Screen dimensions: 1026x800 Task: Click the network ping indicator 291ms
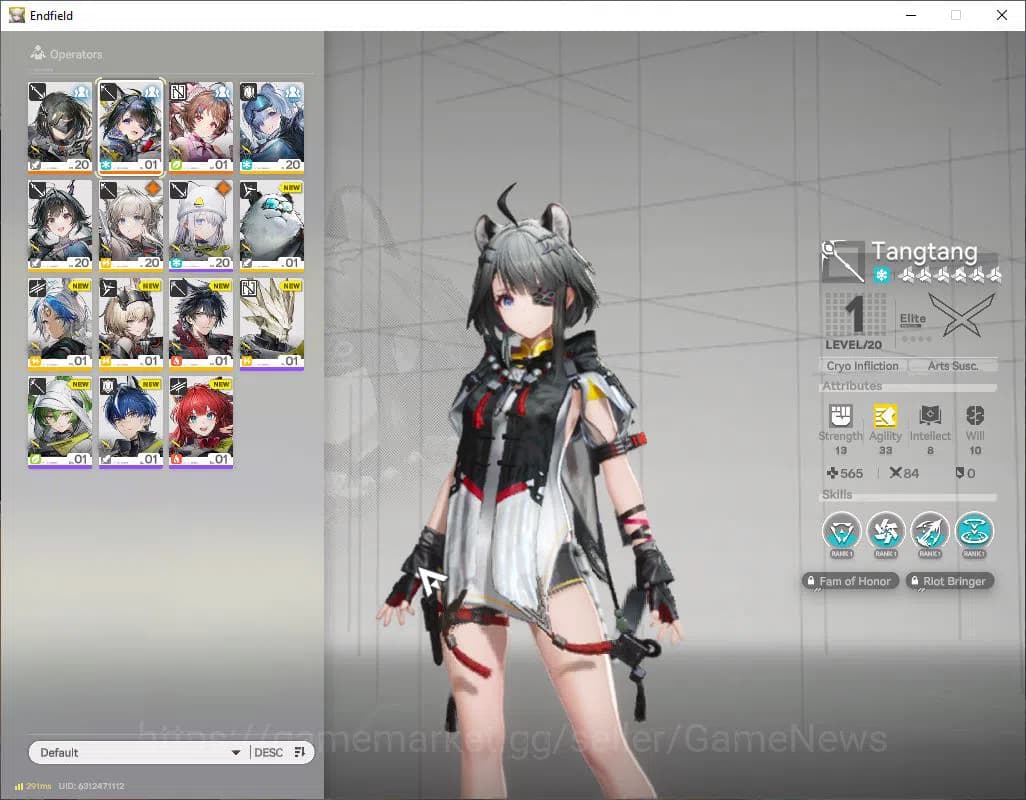tap(33, 786)
